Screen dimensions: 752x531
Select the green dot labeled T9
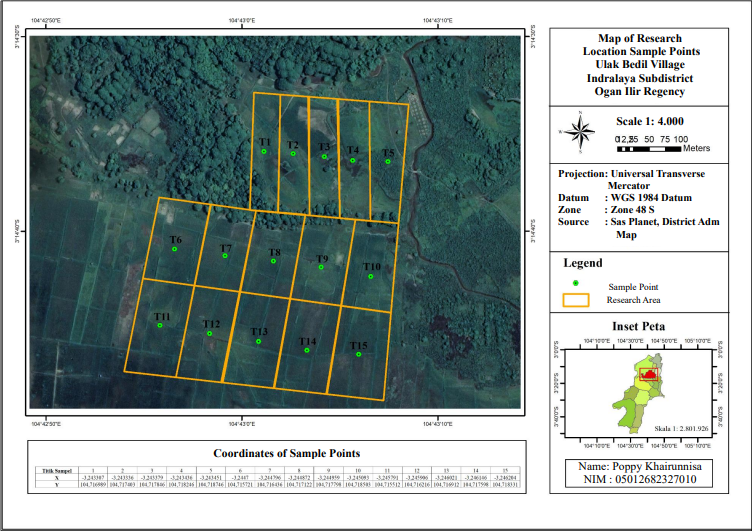coord(321,268)
